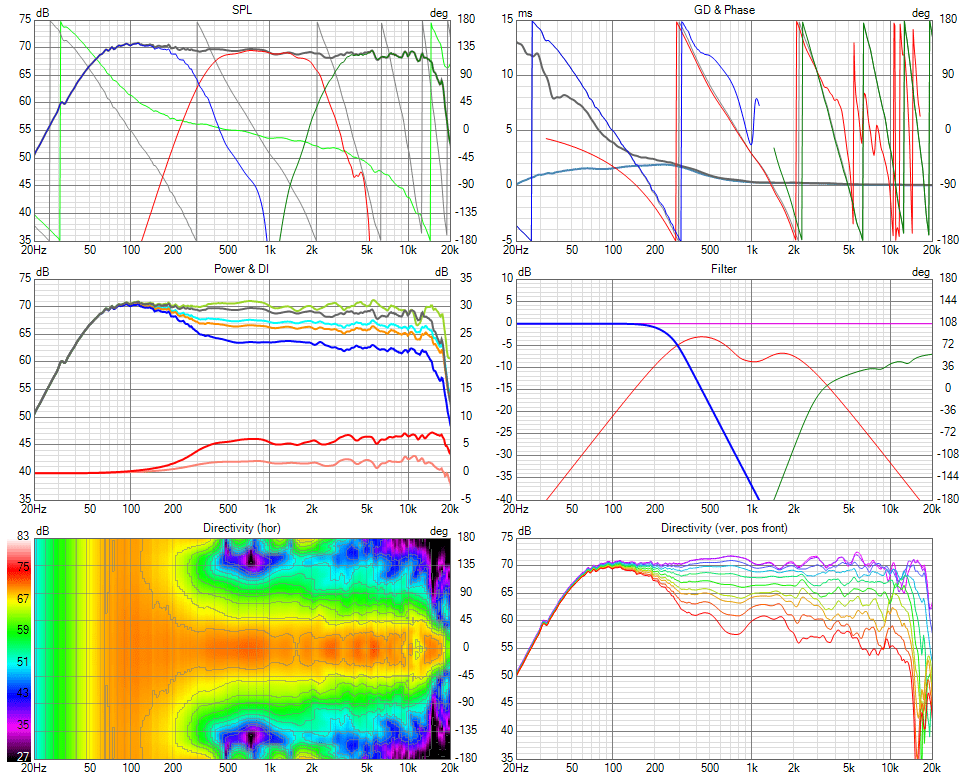
Task: Click the horizontal directivity color scale bar
Action: pos(19,650)
